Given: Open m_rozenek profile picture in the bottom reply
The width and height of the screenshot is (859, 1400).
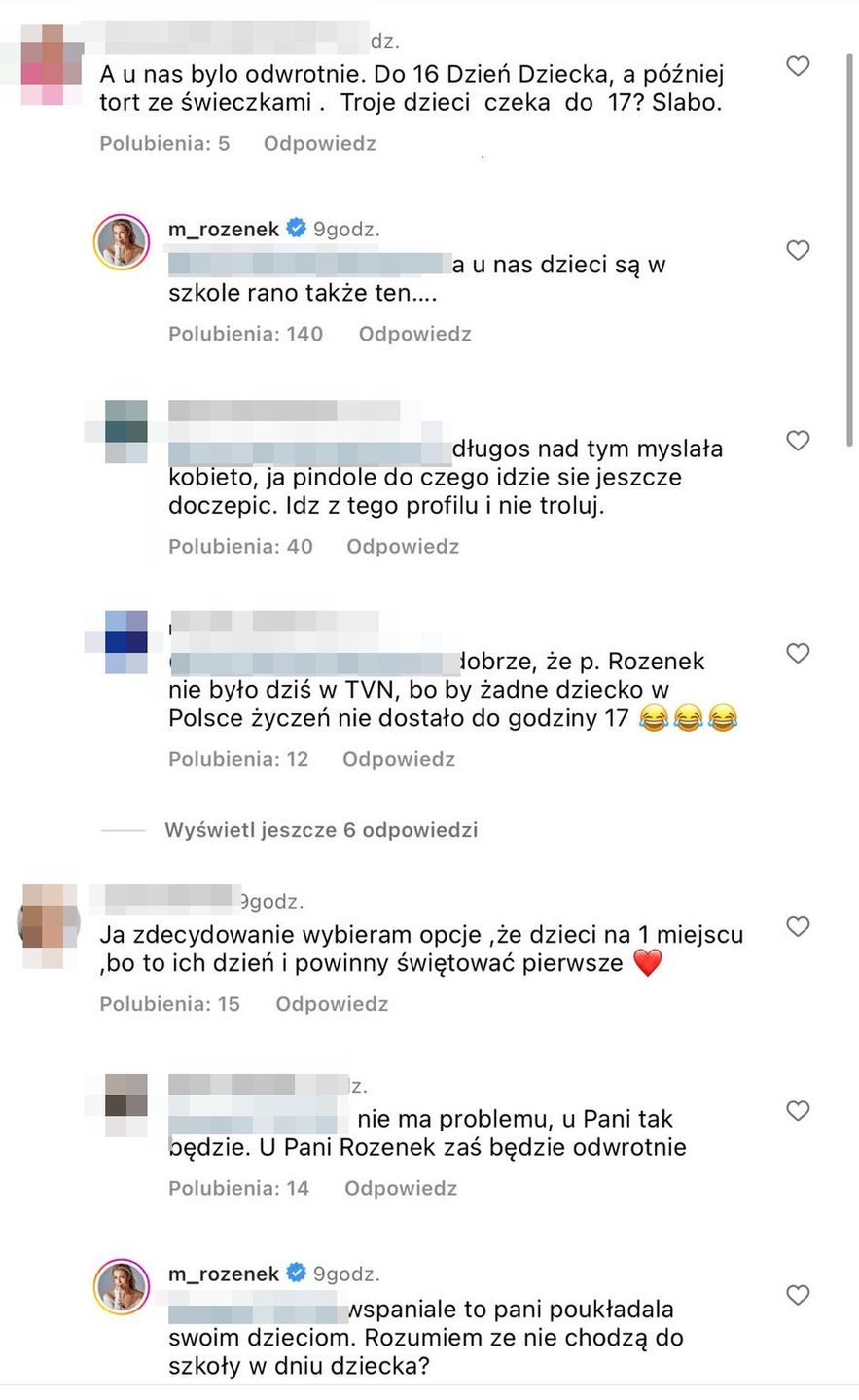Looking at the screenshot, I should point(122,1286).
